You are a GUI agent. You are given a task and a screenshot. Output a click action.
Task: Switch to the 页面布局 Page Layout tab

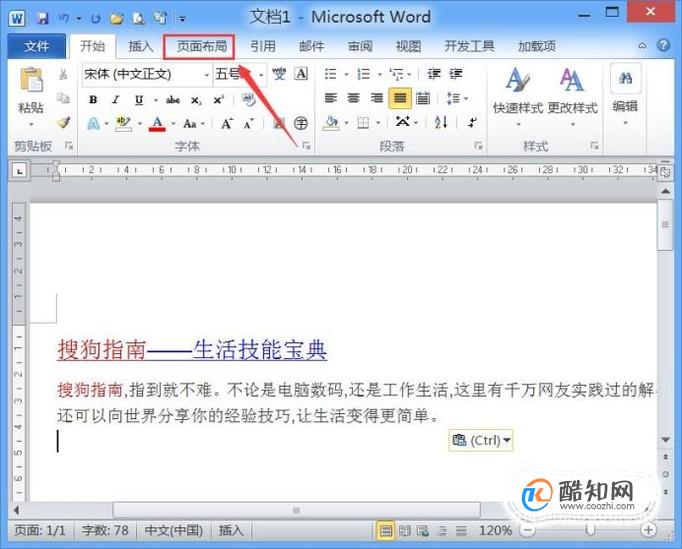[201, 46]
